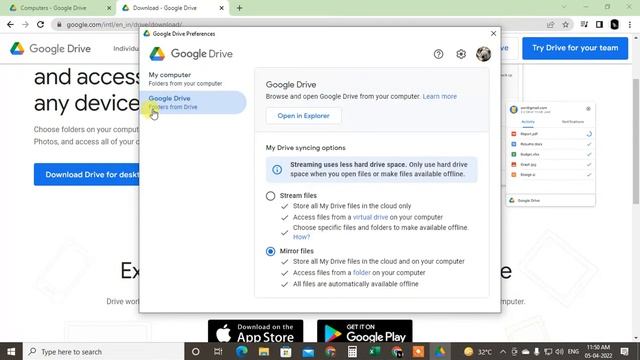This screenshot has width=640, height=360.
Task: Click Google Drive logo on webpage
Action: (x=50, y=49)
